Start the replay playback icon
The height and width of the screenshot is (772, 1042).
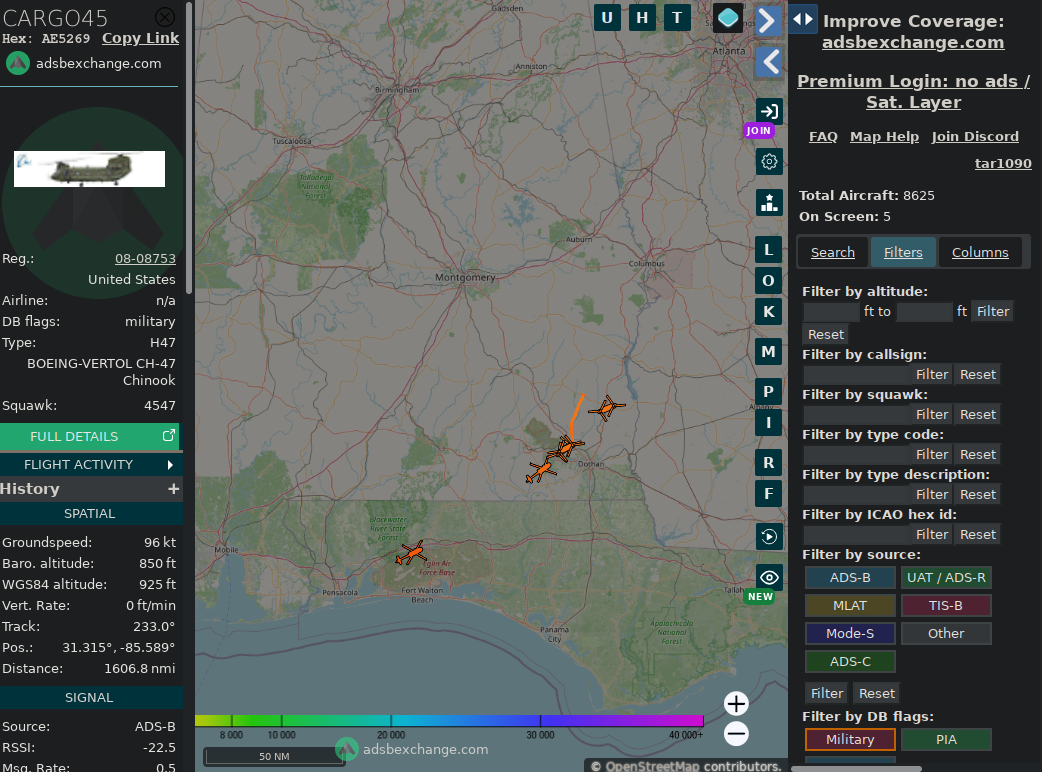click(769, 536)
